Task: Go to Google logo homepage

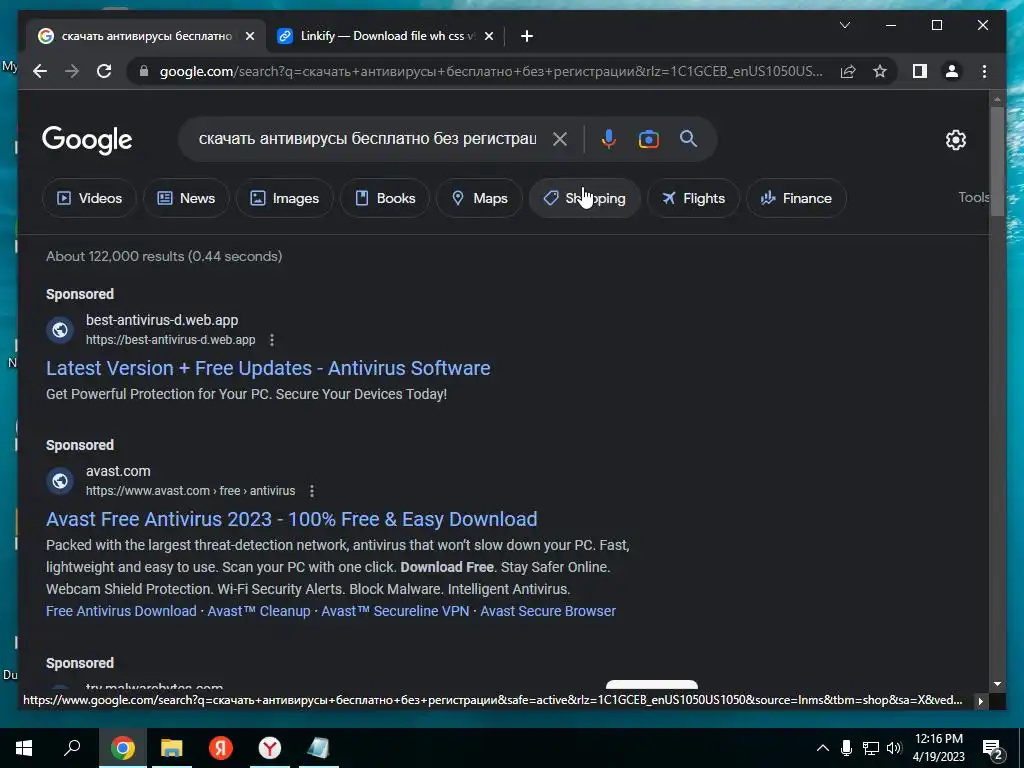Action: pyautogui.click(x=87, y=140)
